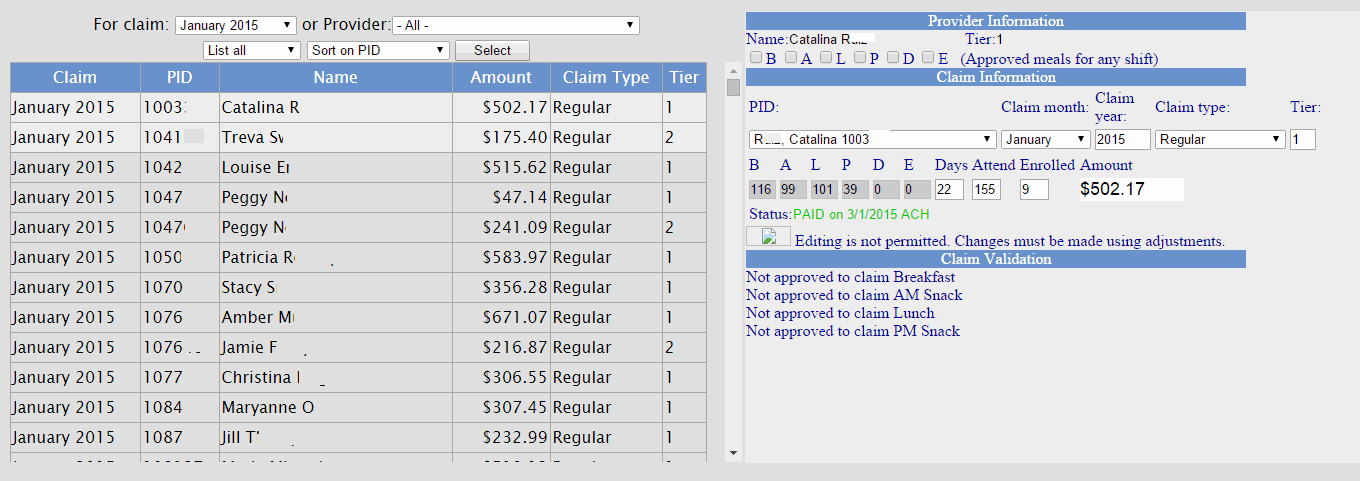Click the Claim Type column header
The height and width of the screenshot is (481, 1360).
[x=606, y=77]
